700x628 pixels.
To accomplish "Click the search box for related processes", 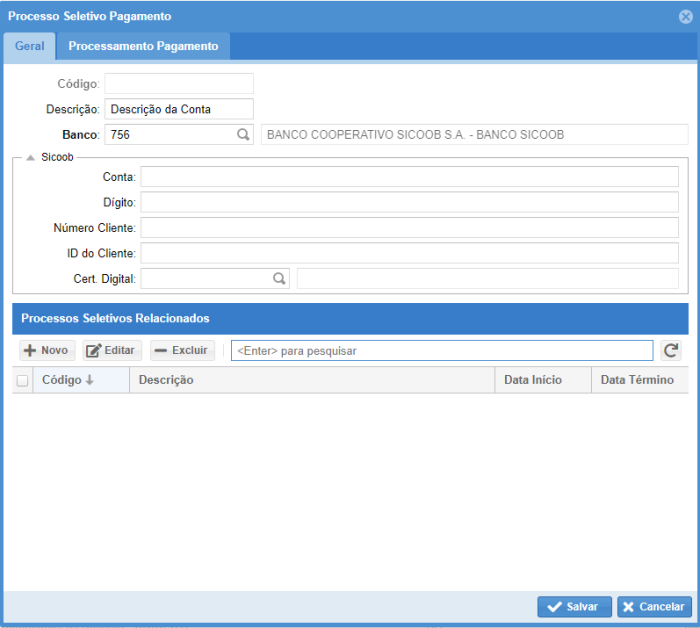I will click(x=441, y=351).
